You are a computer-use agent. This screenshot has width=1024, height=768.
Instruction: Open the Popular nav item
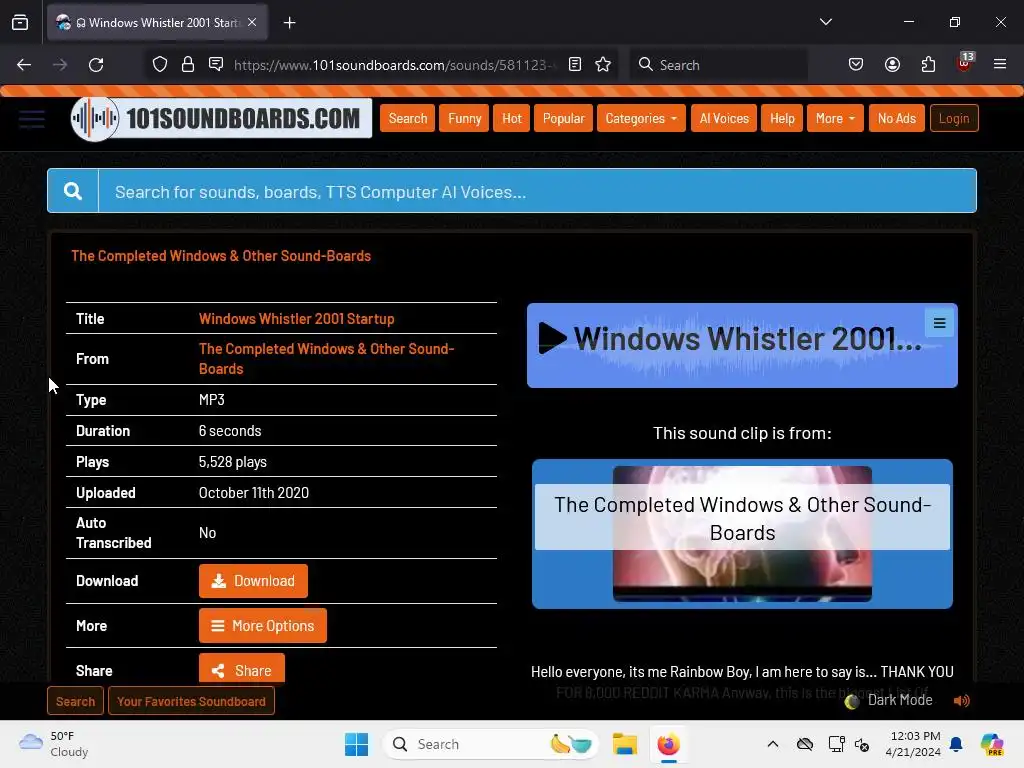[563, 118]
